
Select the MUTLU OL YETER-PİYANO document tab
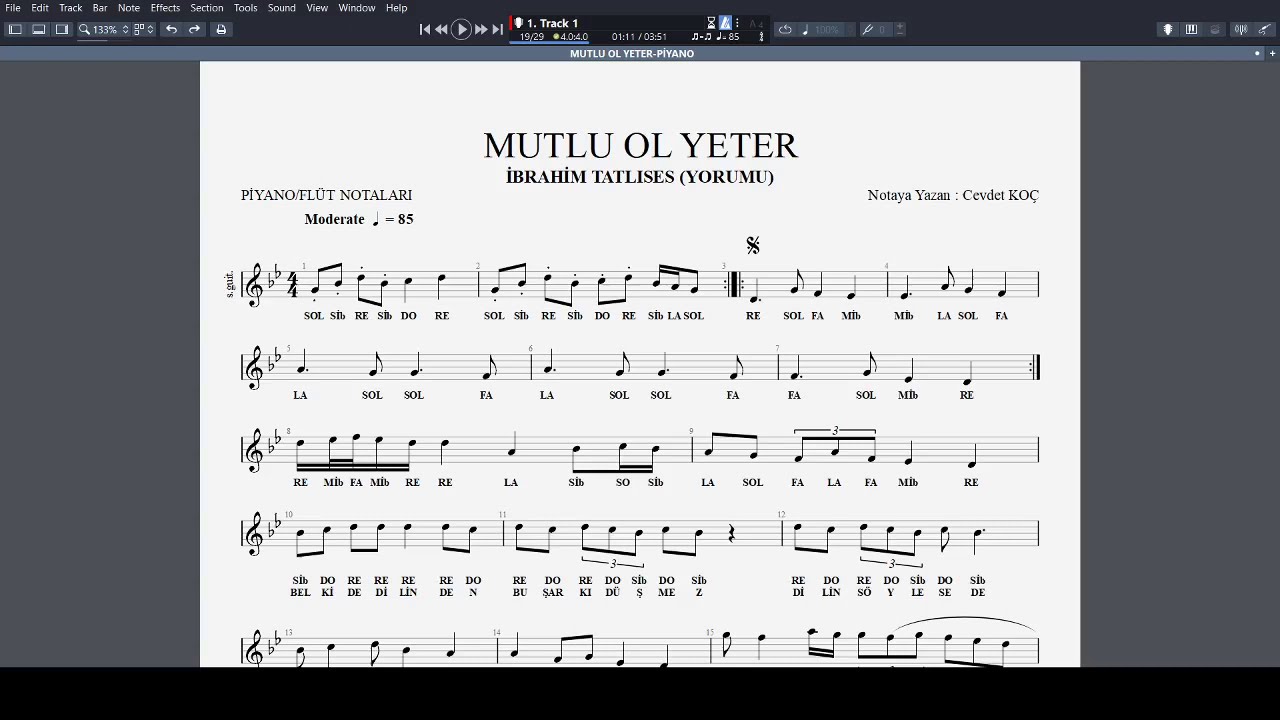tap(632, 54)
